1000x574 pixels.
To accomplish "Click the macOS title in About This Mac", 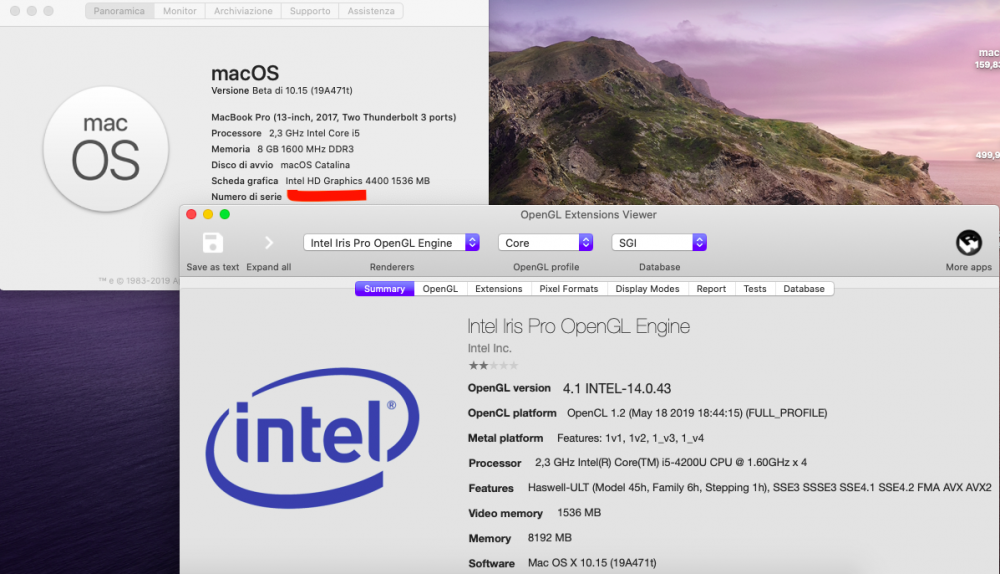I will 245,73.
